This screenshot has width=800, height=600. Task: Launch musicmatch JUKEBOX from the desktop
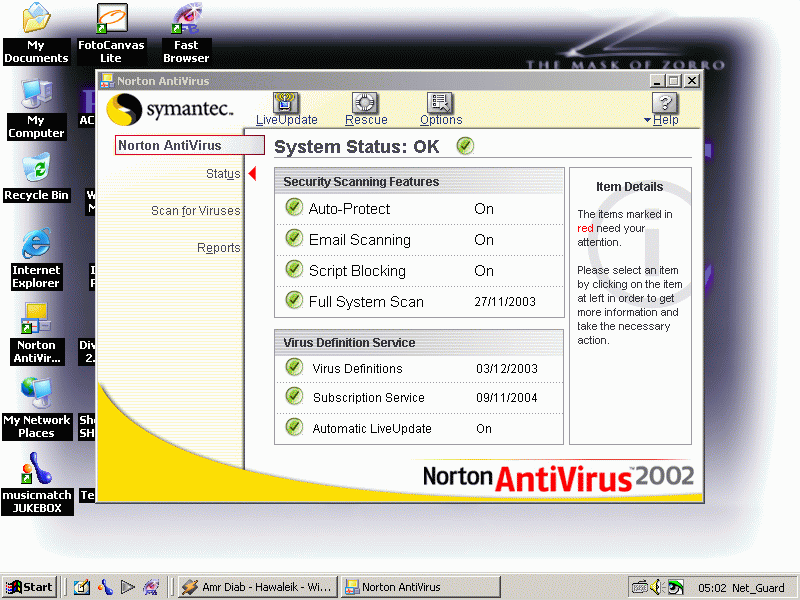point(36,484)
